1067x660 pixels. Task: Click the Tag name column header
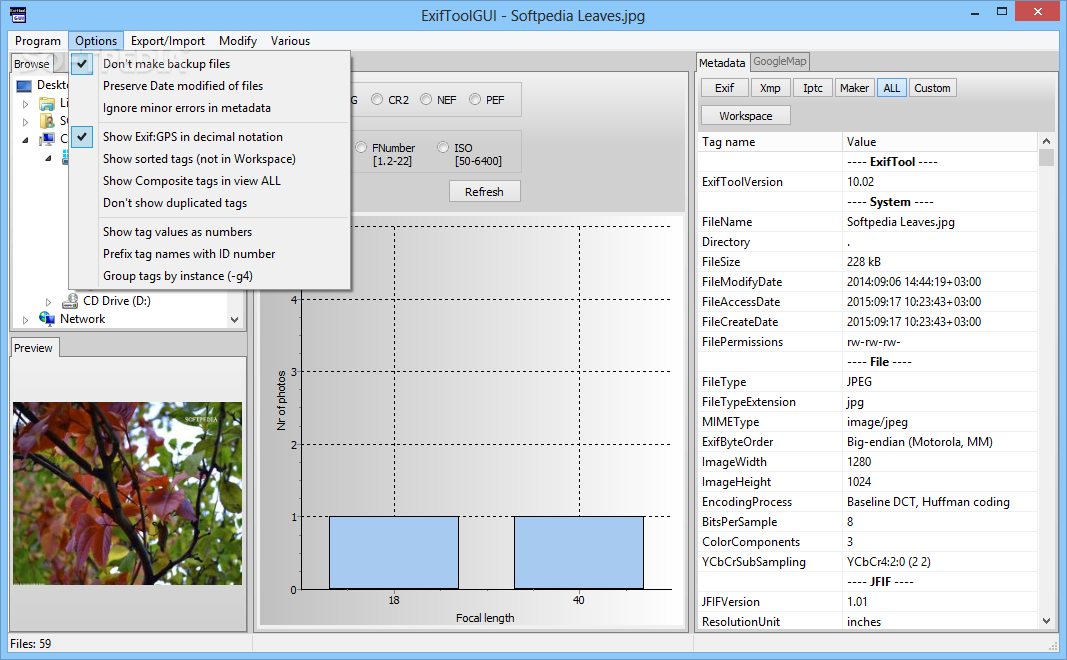[x=770, y=142]
